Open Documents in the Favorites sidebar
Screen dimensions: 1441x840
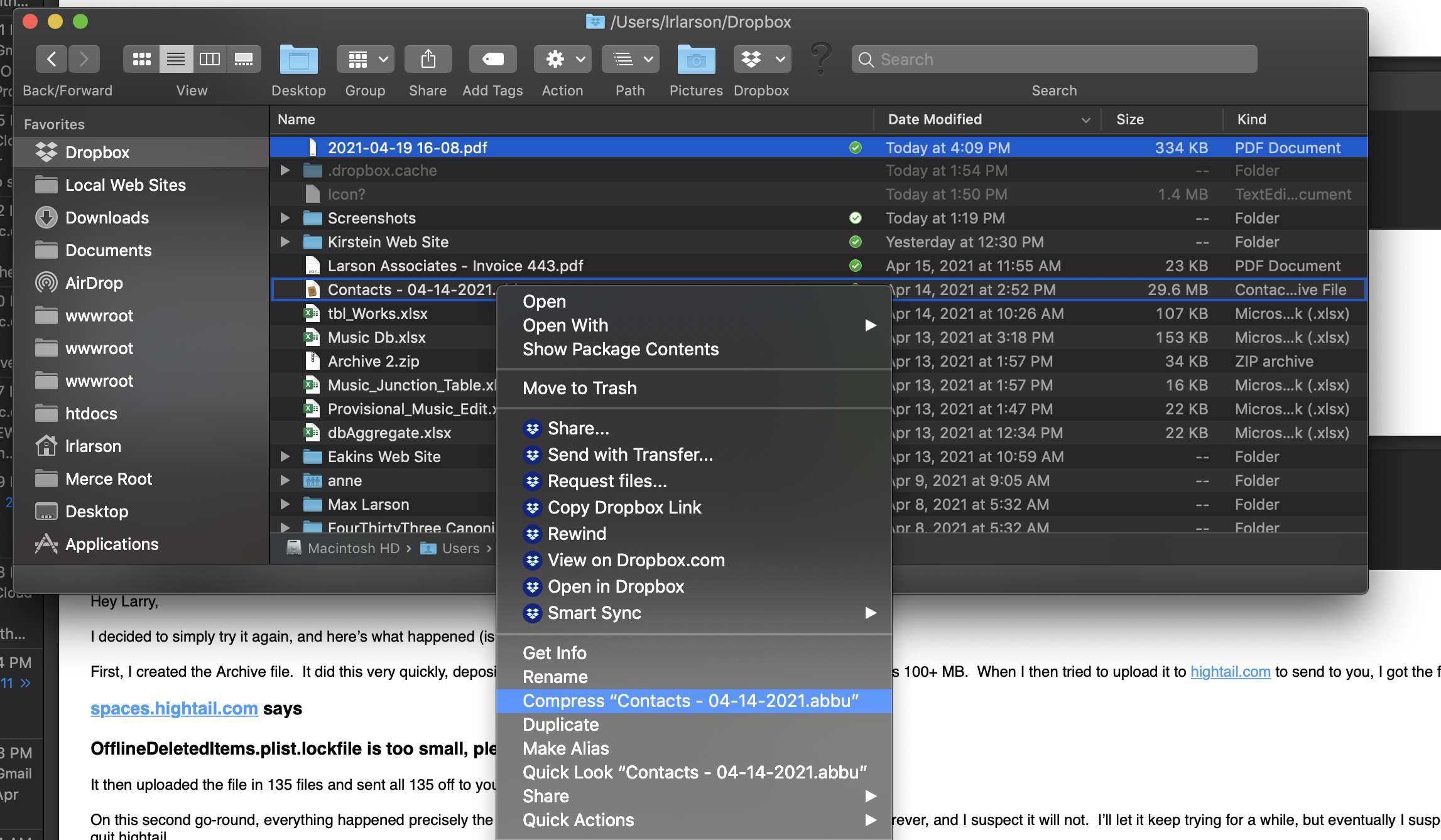tap(141, 250)
